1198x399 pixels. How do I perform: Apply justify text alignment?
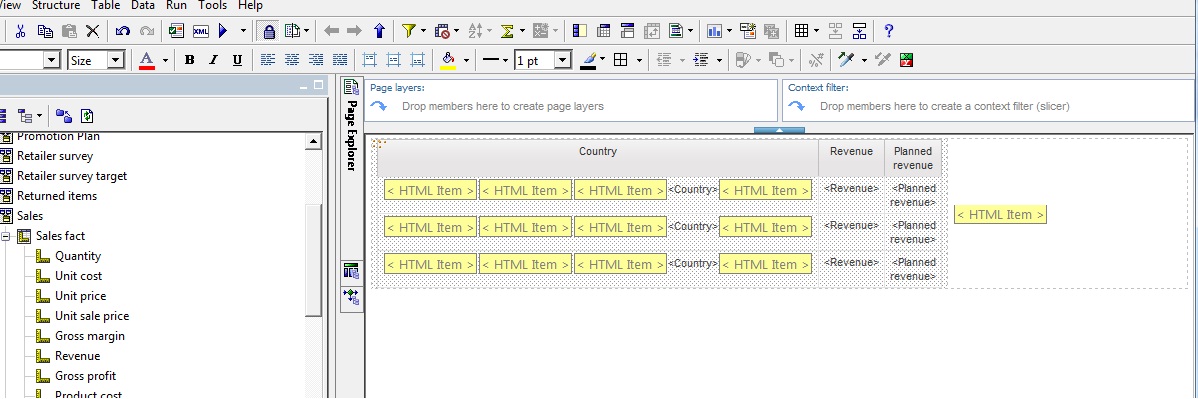pos(339,60)
